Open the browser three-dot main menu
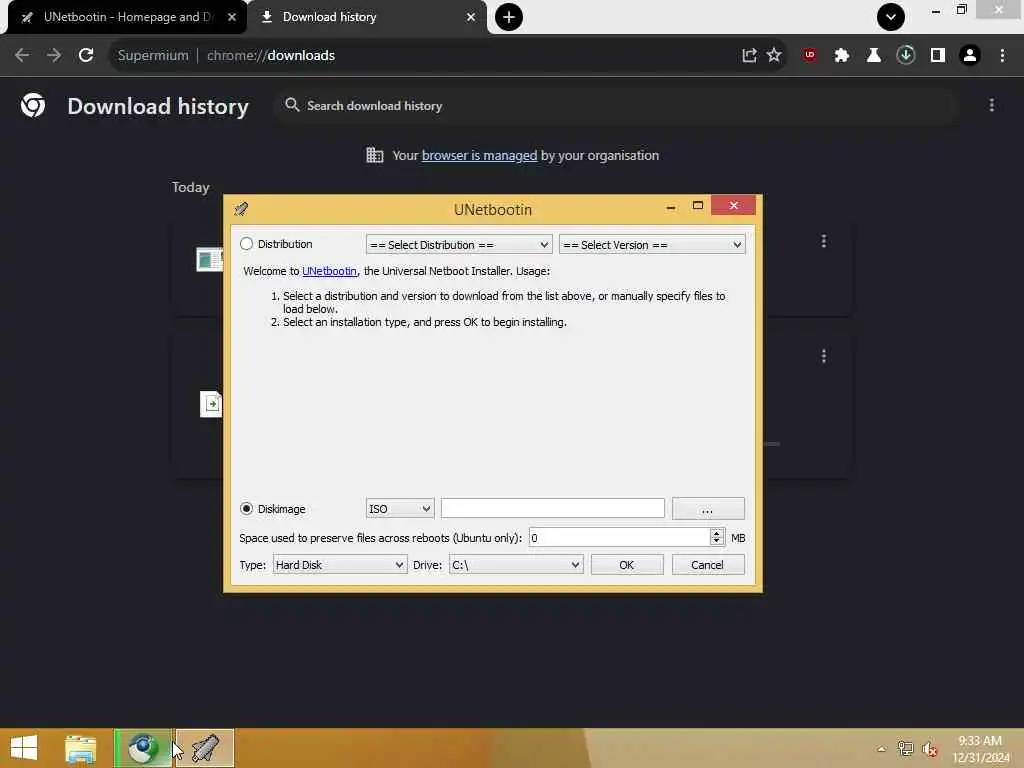Image resolution: width=1024 pixels, height=768 pixels. coord(1002,56)
